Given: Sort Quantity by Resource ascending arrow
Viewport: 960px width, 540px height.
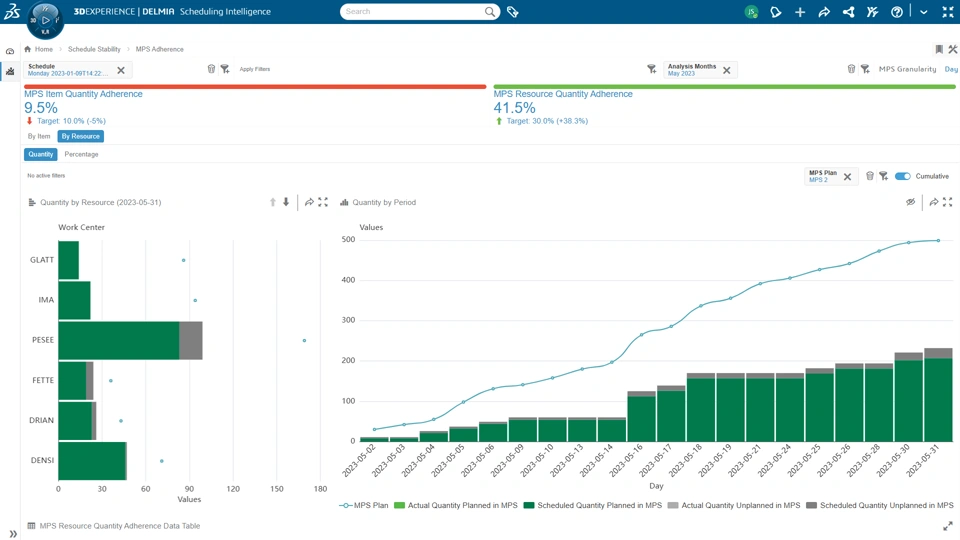Looking at the screenshot, I should coord(273,202).
